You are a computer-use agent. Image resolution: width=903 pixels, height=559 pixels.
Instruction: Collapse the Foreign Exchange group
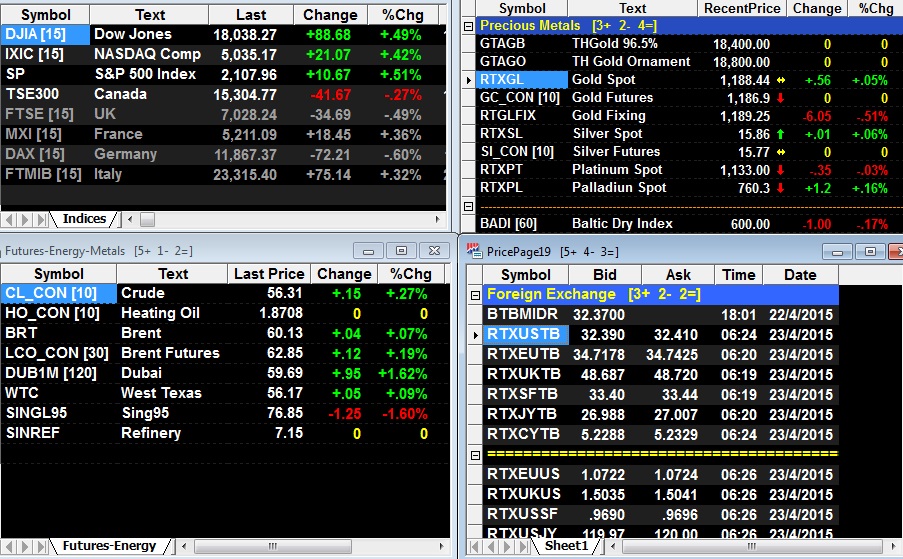tap(475, 295)
